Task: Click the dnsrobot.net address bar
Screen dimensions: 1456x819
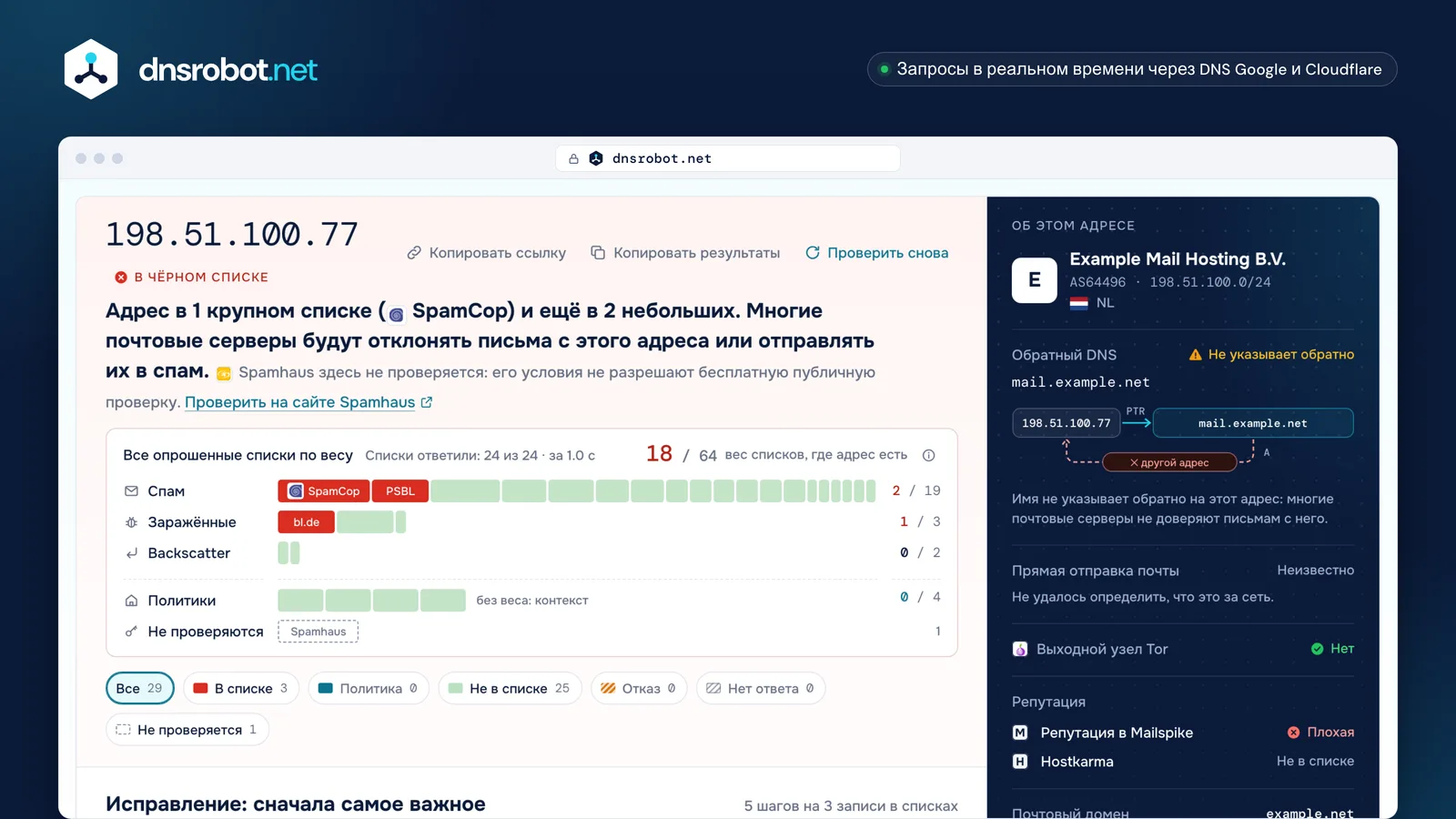Action: (728, 158)
